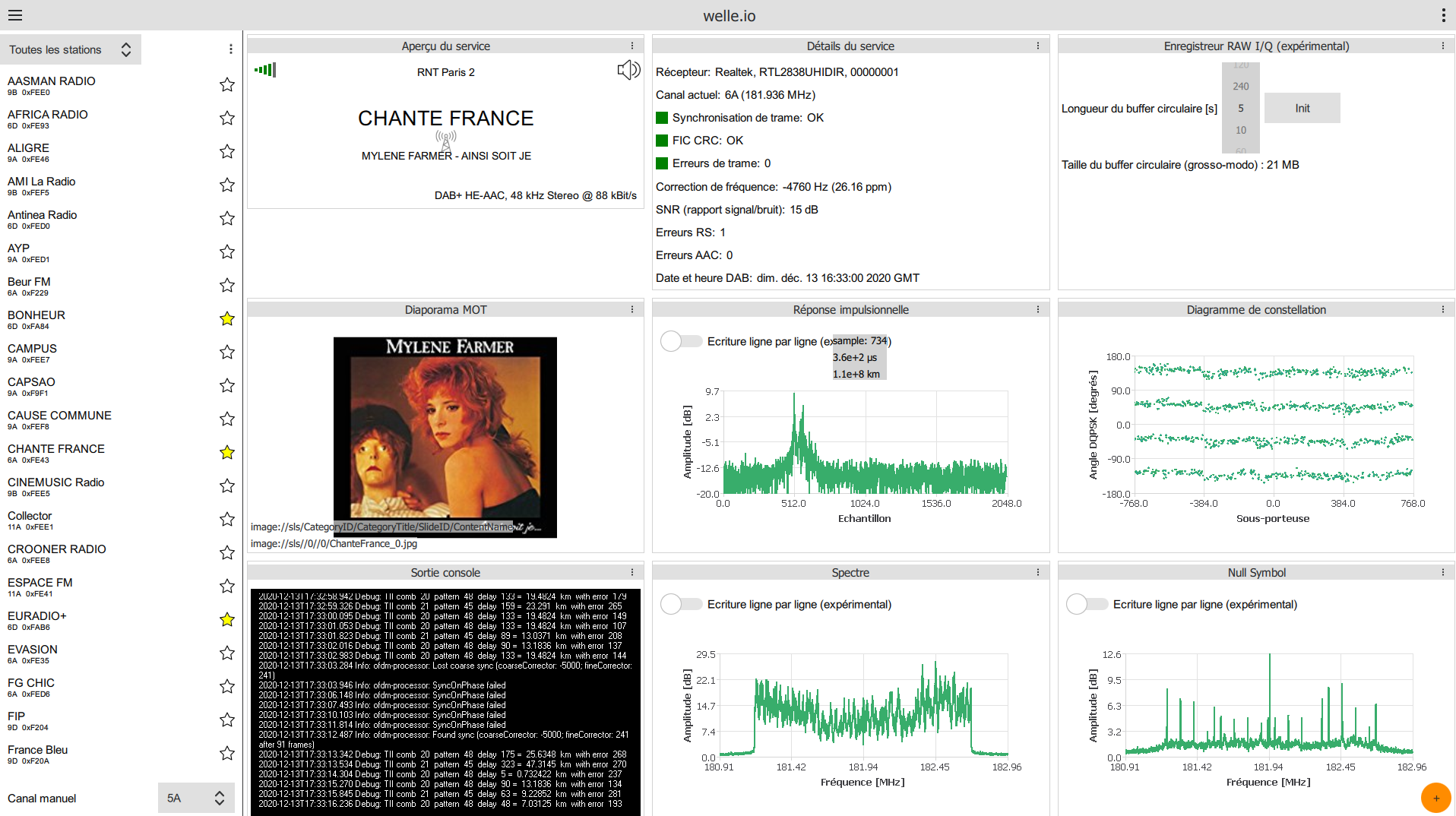Add Beur FM to favorites
Screen dimensions: 1456x816
pos(226,285)
